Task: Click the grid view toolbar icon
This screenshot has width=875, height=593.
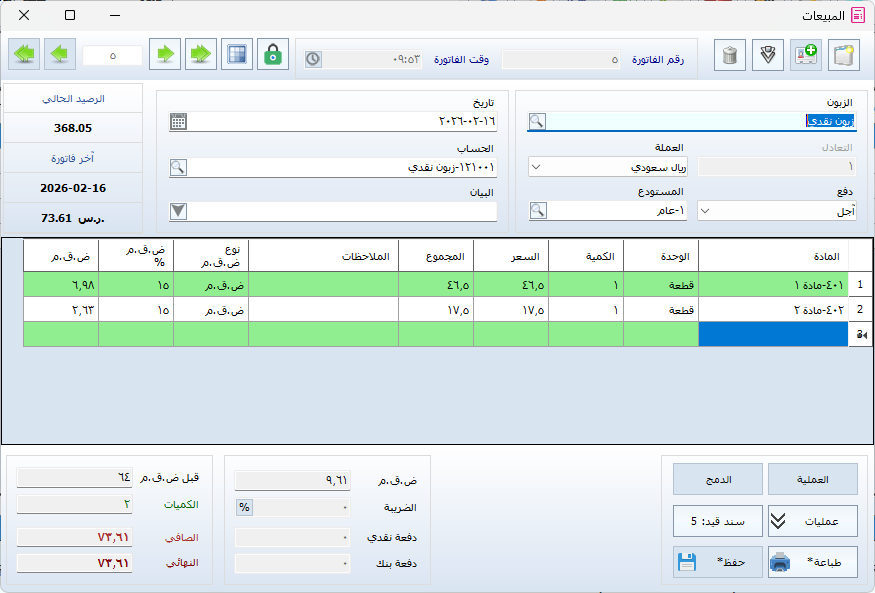Action: coord(237,55)
